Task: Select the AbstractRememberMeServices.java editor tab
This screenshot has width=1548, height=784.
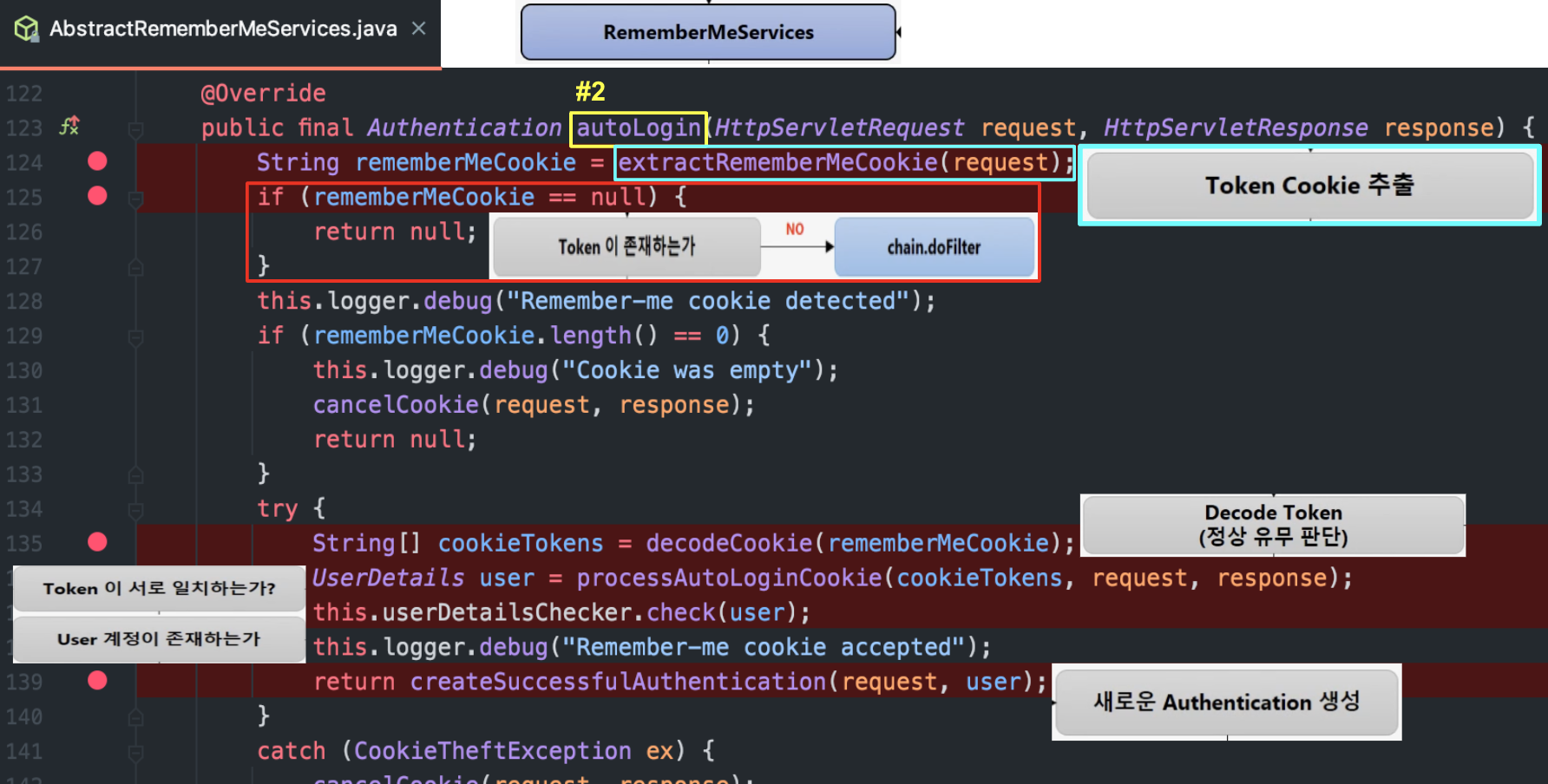Action: (220, 30)
